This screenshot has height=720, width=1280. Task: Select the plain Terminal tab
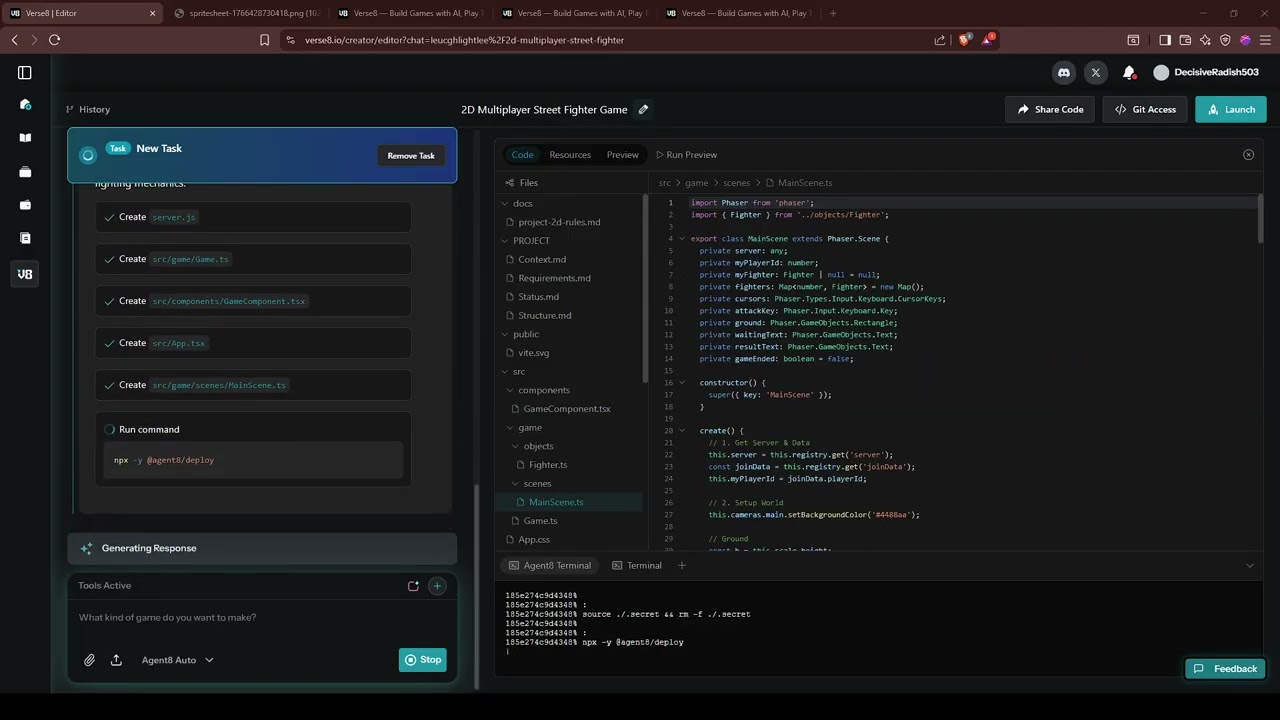click(x=637, y=565)
